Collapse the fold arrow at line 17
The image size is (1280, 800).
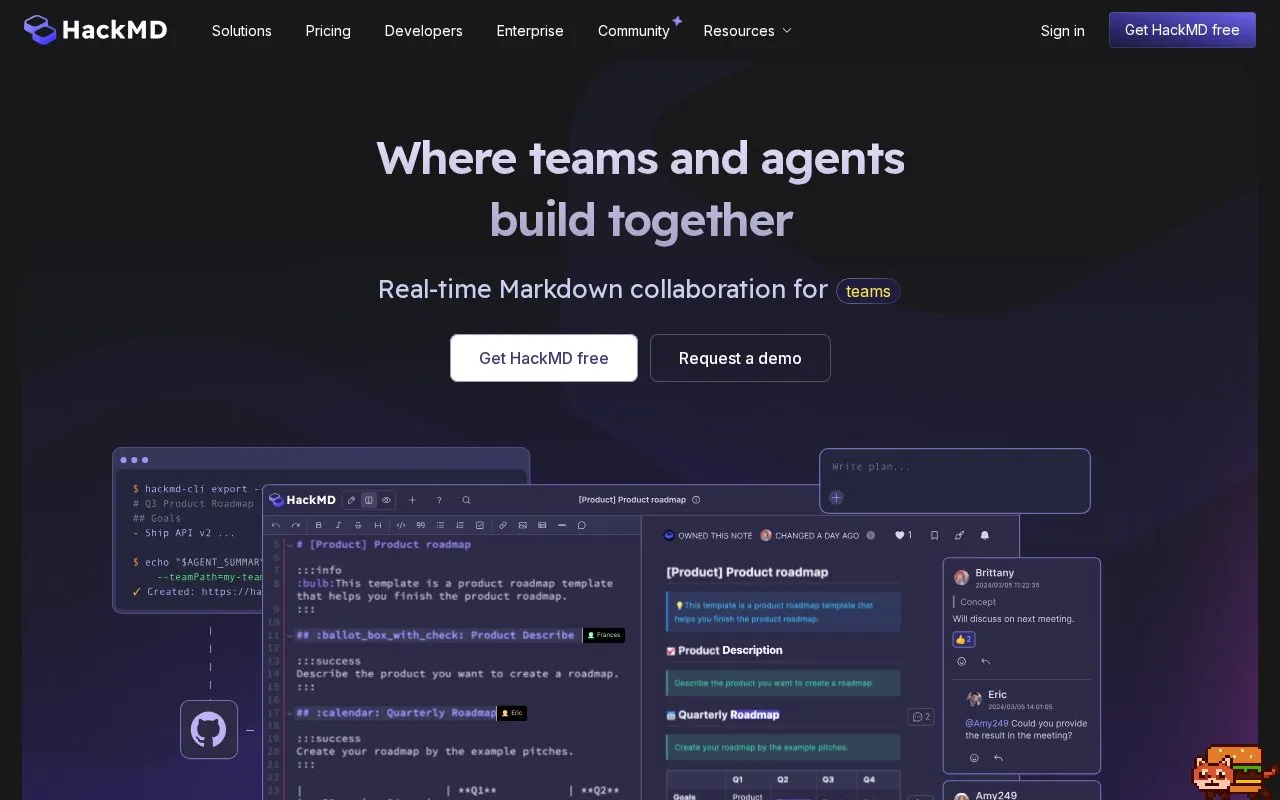(290, 713)
